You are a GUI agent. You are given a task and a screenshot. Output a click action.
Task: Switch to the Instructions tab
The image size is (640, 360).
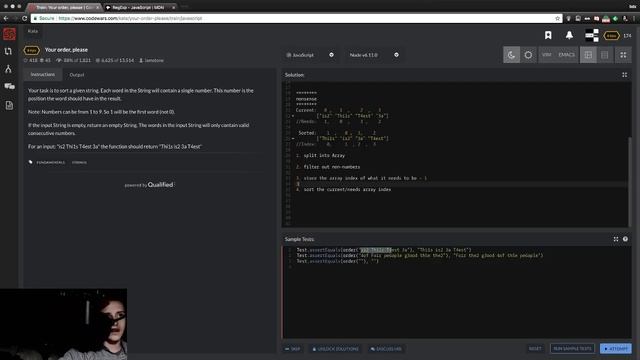click(42, 74)
